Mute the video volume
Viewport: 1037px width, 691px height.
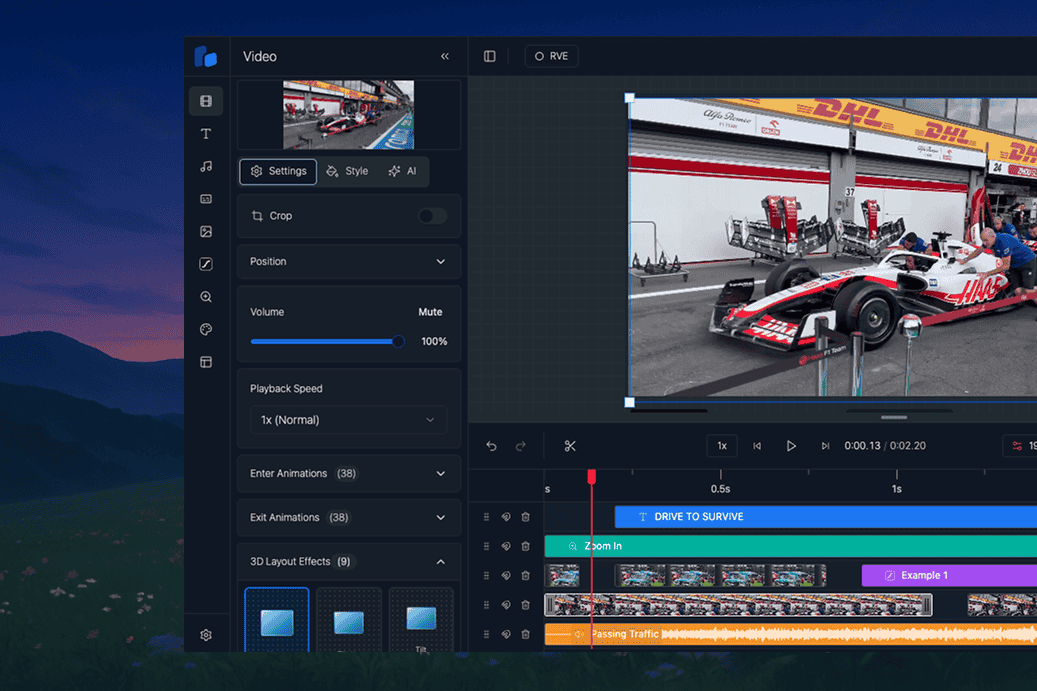tap(430, 311)
